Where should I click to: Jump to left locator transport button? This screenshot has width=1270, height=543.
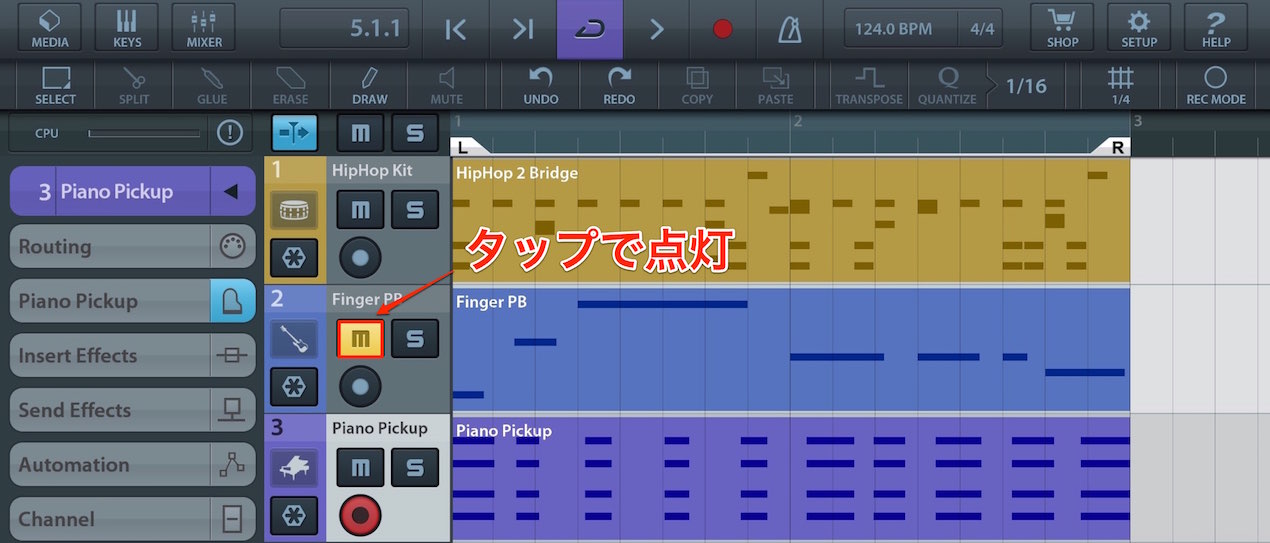point(456,29)
